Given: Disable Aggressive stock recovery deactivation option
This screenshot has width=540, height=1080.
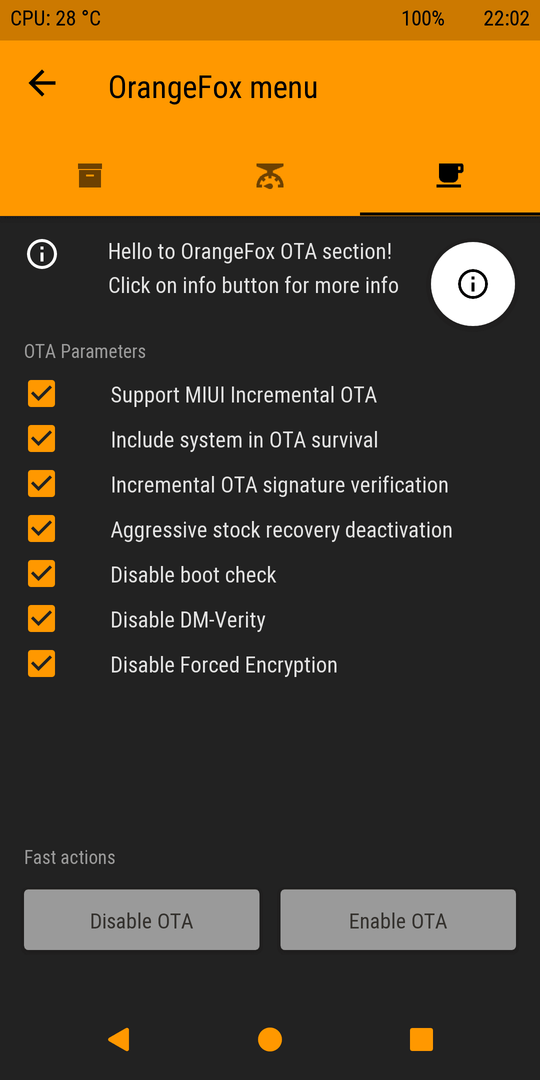Looking at the screenshot, I should click(x=41, y=529).
